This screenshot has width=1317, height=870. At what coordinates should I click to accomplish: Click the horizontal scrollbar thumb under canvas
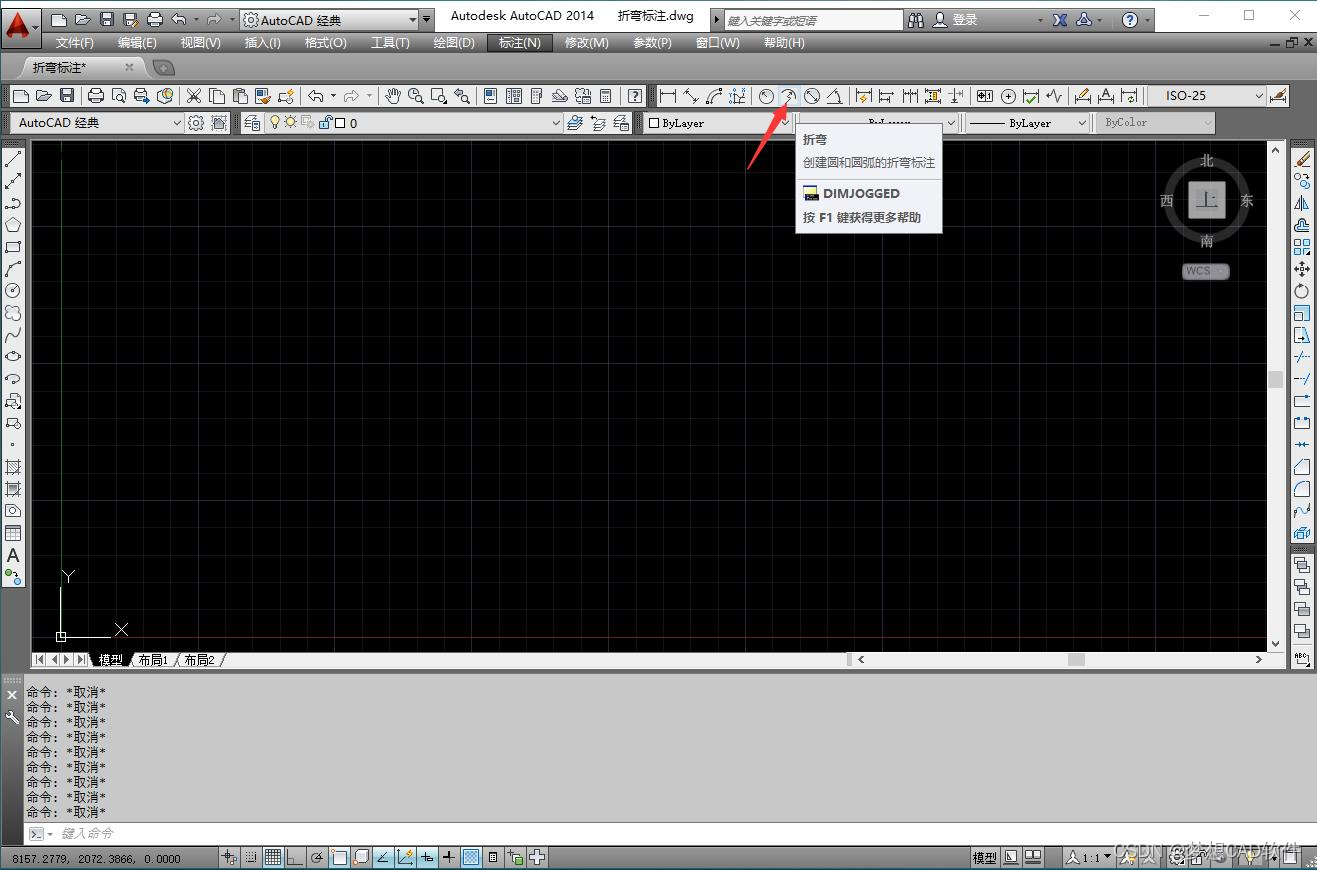1076,660
